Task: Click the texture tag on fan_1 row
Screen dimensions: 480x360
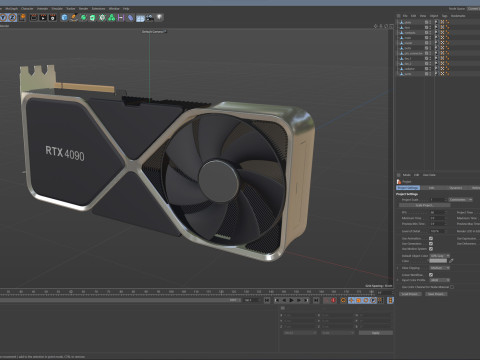Action: [442, 58]
